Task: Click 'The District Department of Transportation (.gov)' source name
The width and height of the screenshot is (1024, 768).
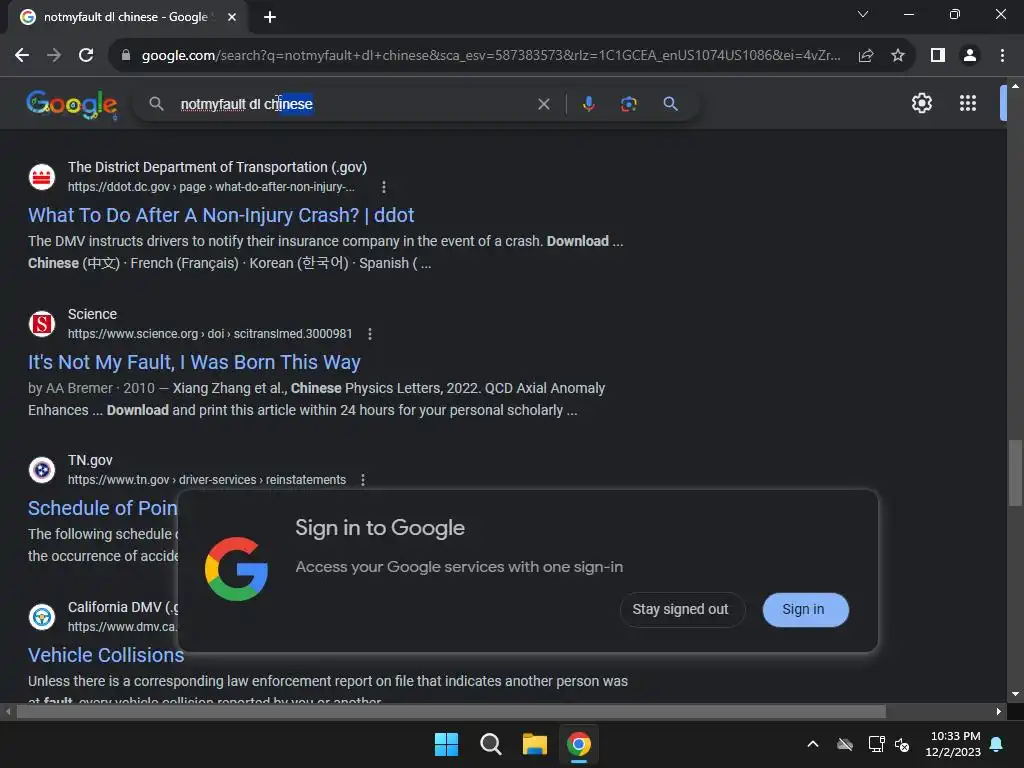Action: click(217, 167)
